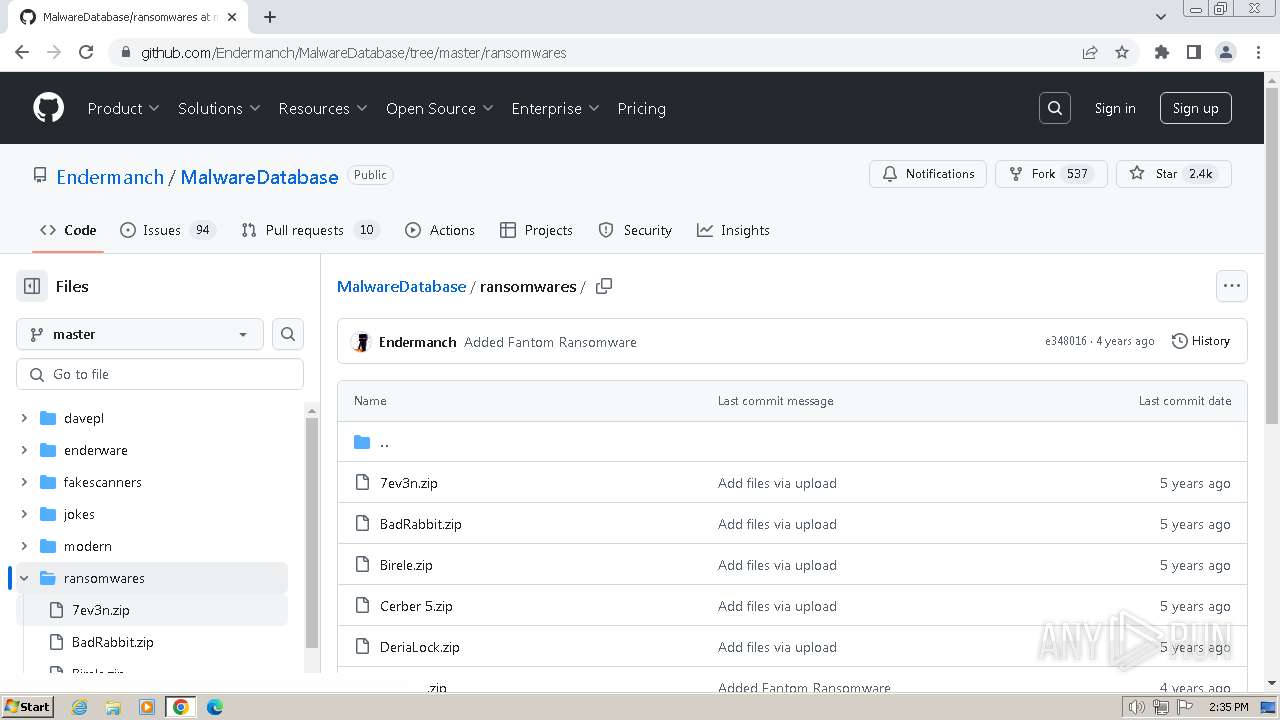
Task: Open a new browser tab
Action: (x=270, y=17)
